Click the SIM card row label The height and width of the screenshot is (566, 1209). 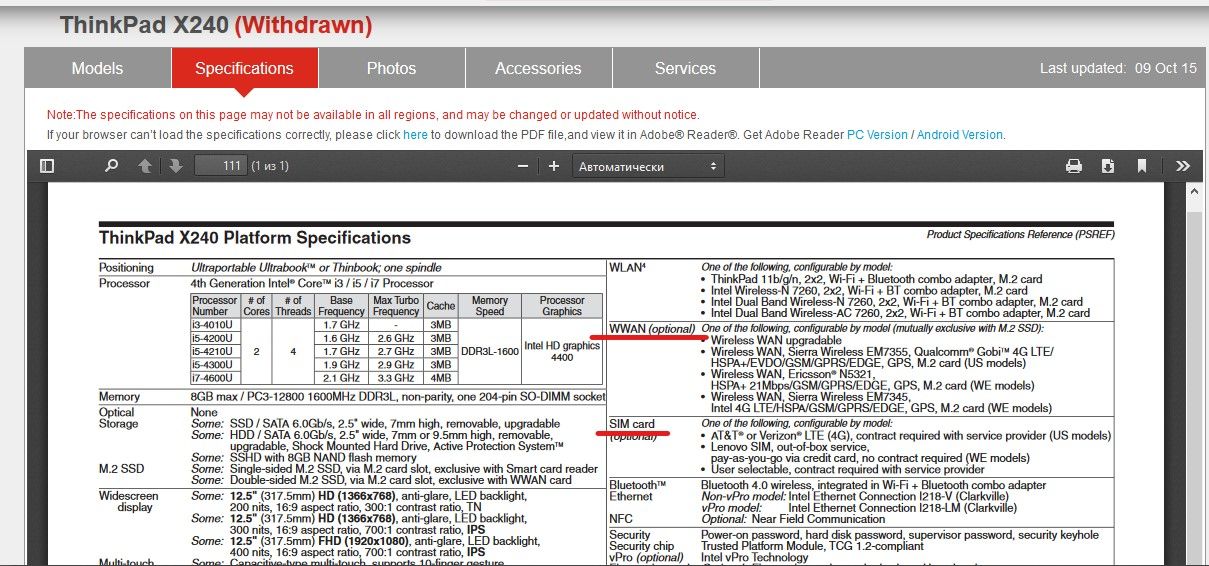tap(632, 424)
